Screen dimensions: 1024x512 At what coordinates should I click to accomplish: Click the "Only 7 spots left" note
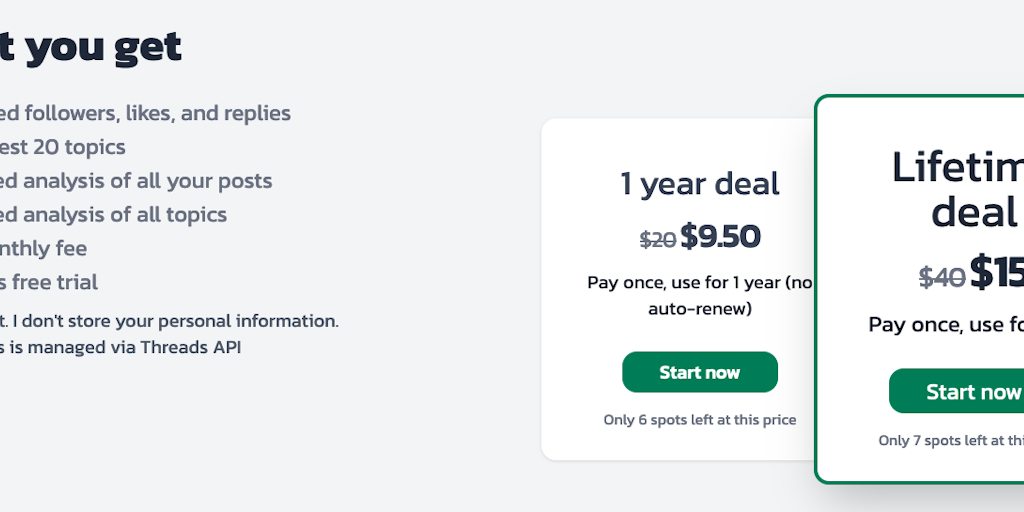950,440
